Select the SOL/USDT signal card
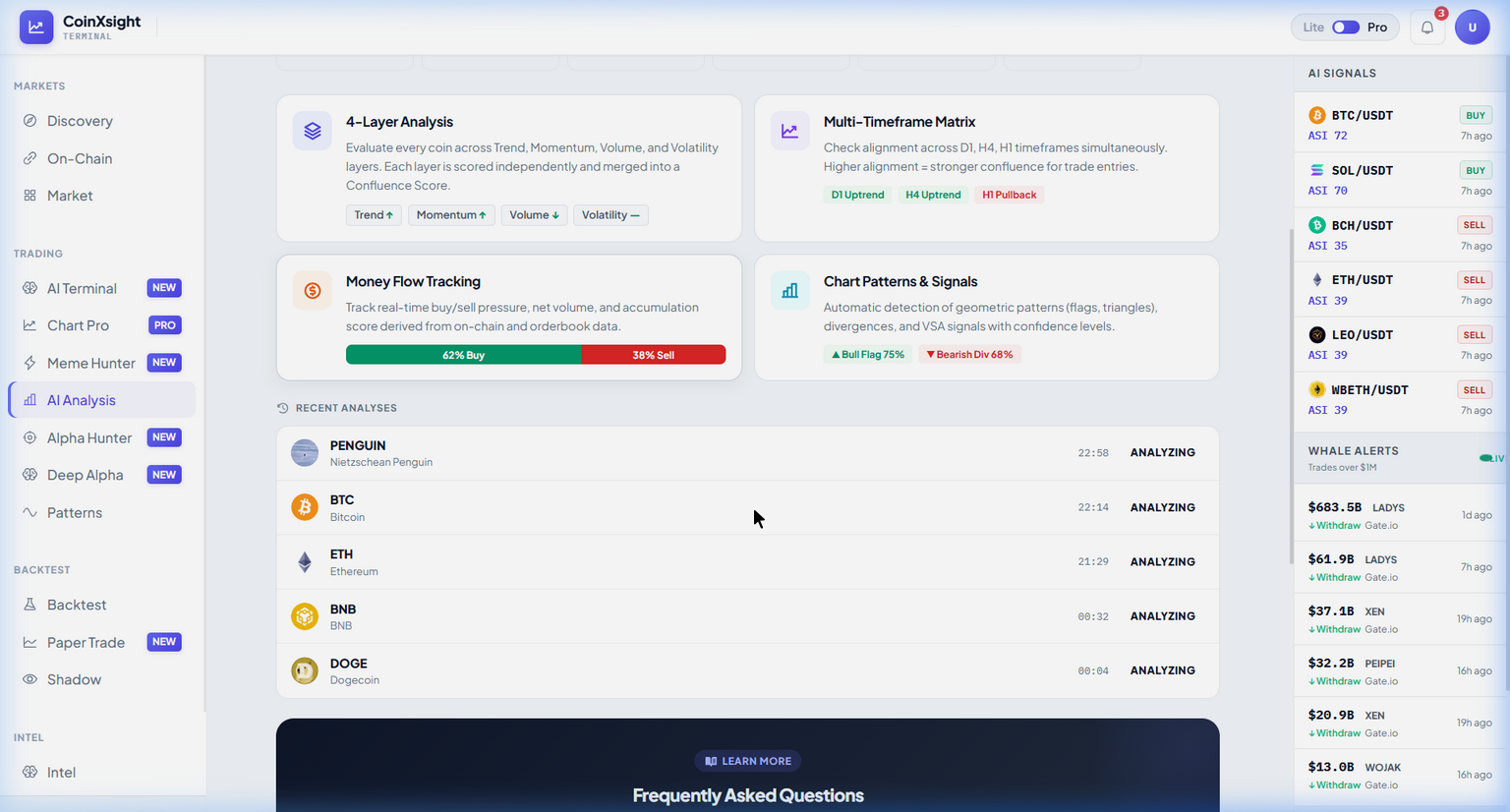The width and height of the screenshot is (1510, 812). coord(1400,180)
